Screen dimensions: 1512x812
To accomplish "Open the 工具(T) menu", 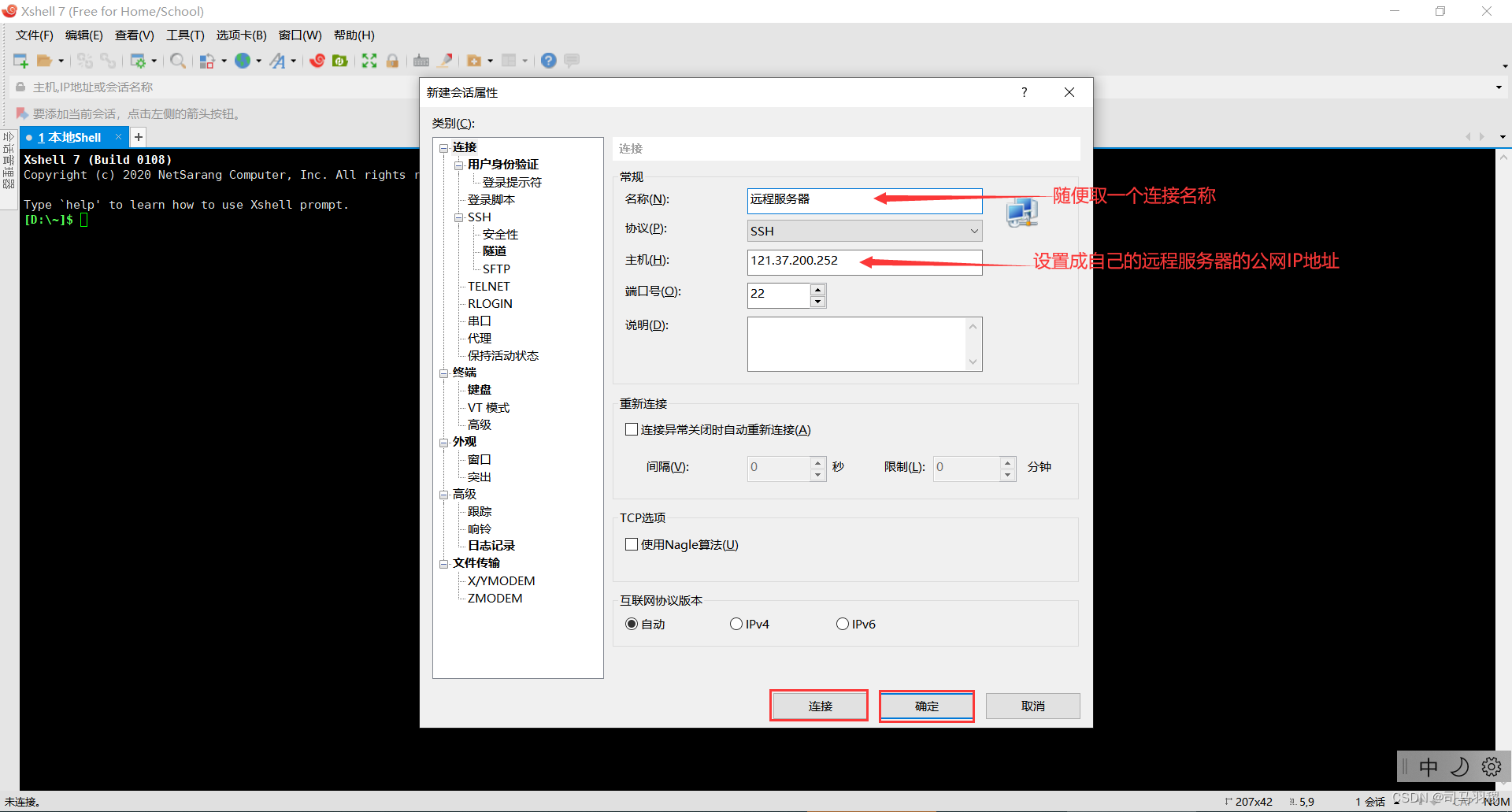I will click(x=185, y=35).
